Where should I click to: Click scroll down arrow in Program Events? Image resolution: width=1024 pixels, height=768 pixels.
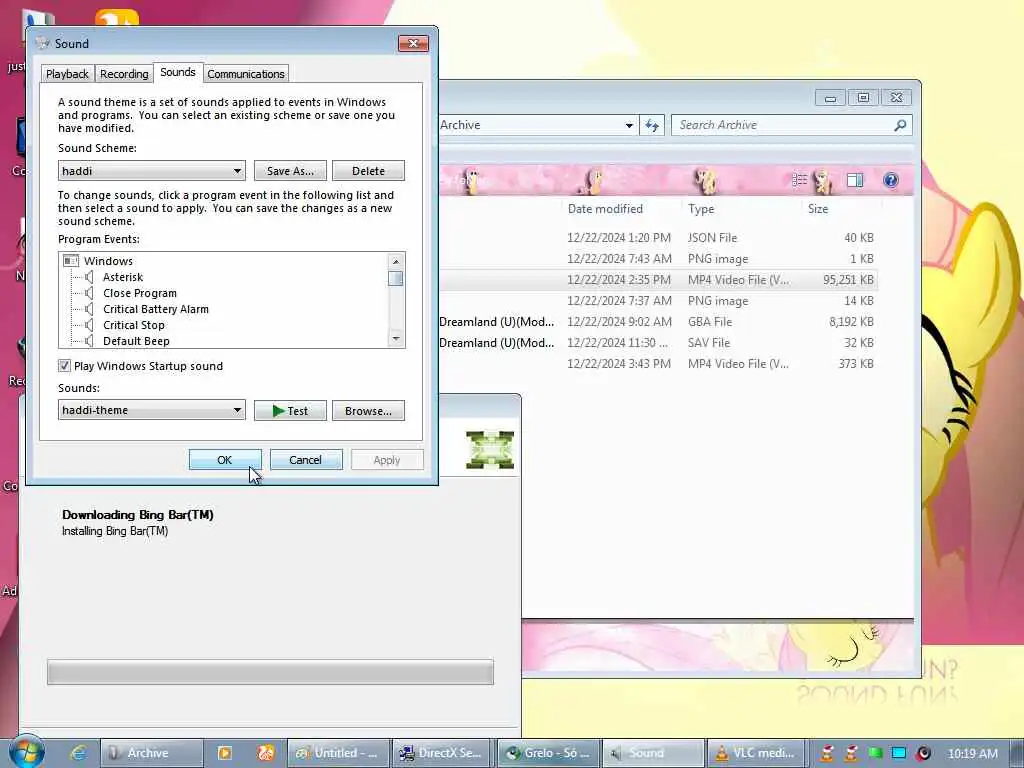[396, 339]
